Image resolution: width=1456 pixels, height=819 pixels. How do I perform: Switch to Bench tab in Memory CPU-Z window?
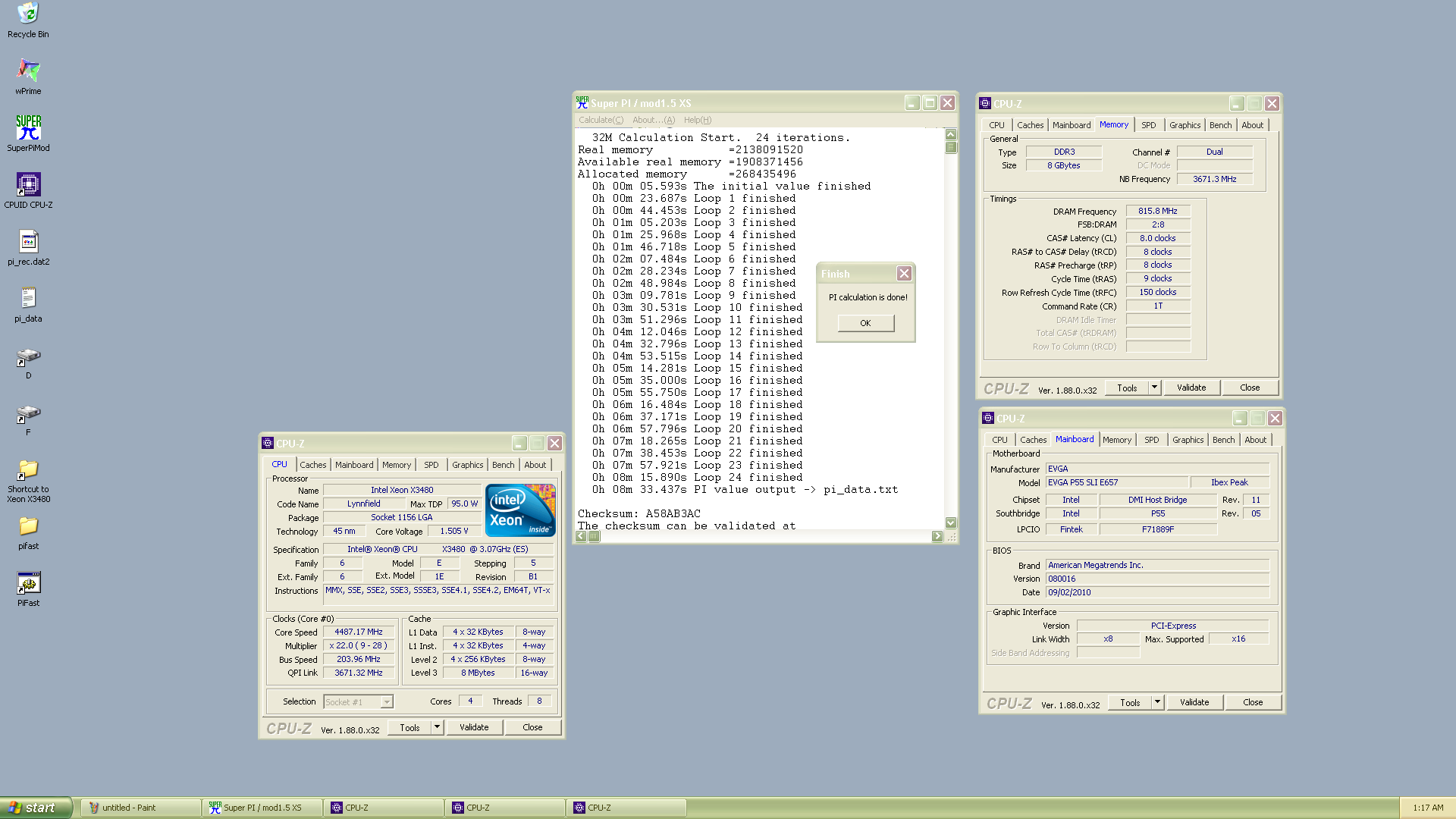pos(1220,125)
